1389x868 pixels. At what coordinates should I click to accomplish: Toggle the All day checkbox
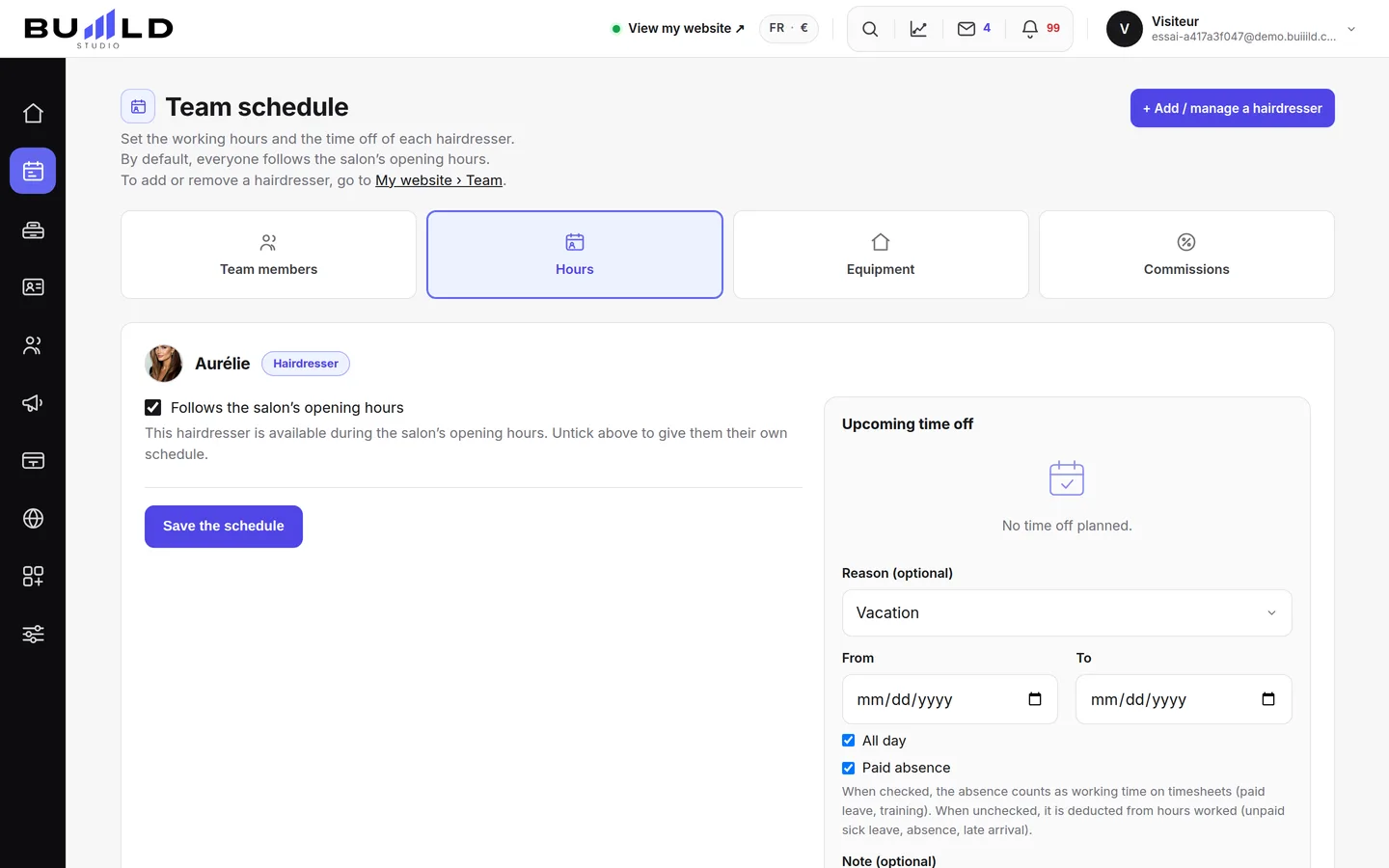tap(849, 741)
